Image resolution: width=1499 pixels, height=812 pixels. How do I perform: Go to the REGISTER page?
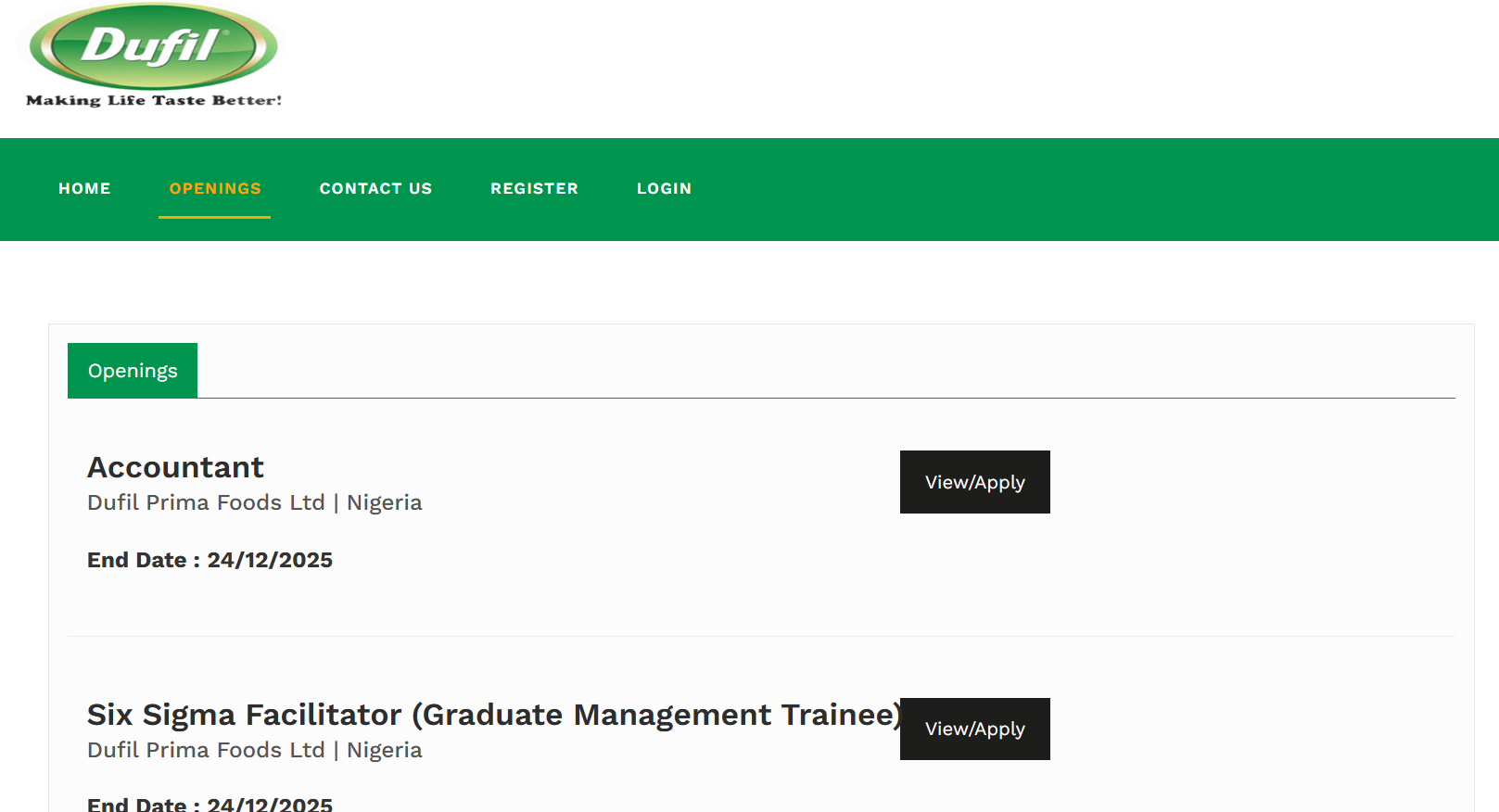(x=534, y=188)
